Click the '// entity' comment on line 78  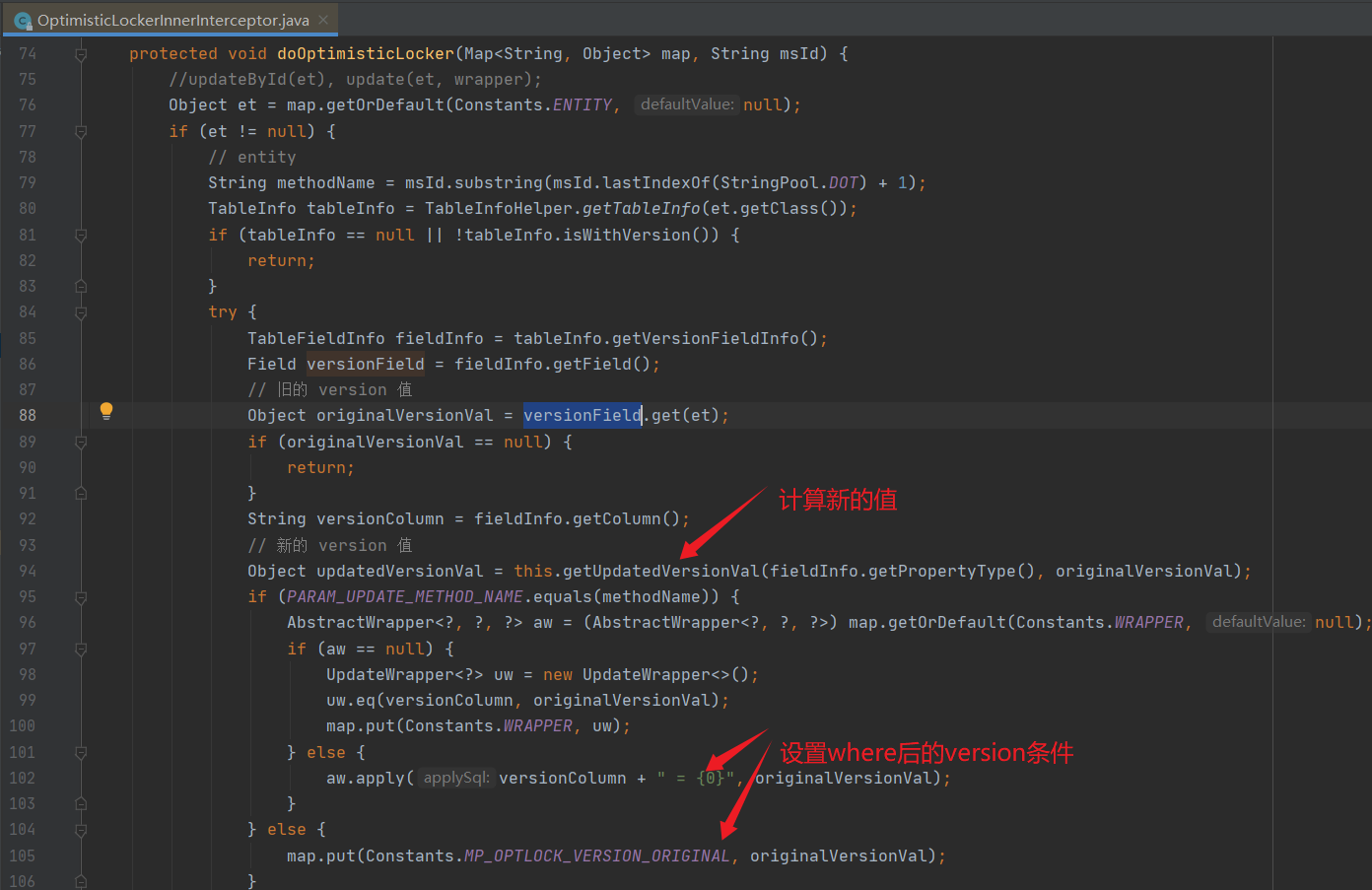point(252,158)
